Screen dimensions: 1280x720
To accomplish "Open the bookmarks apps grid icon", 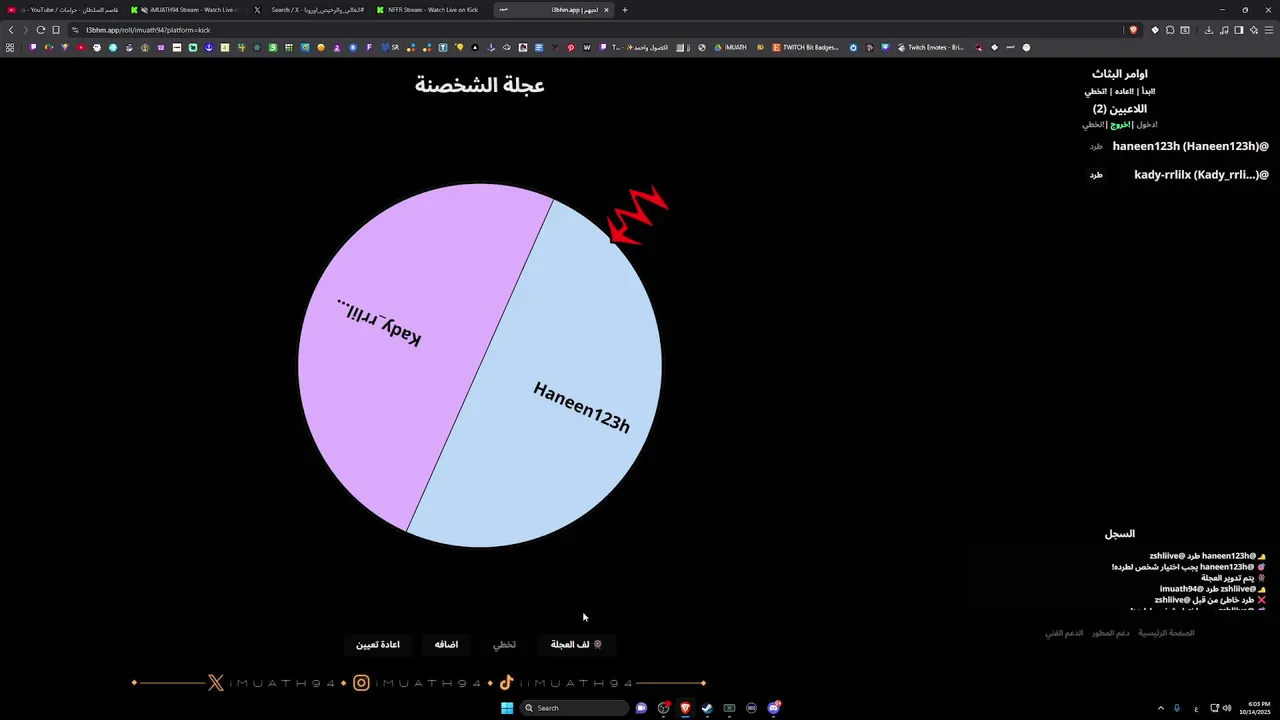I will point(11,47).
